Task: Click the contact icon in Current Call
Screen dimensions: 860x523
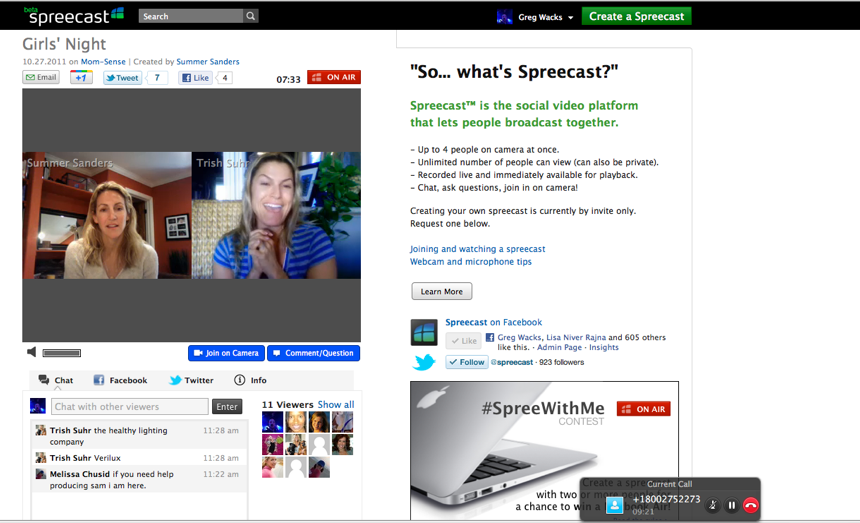Action: 614,505
